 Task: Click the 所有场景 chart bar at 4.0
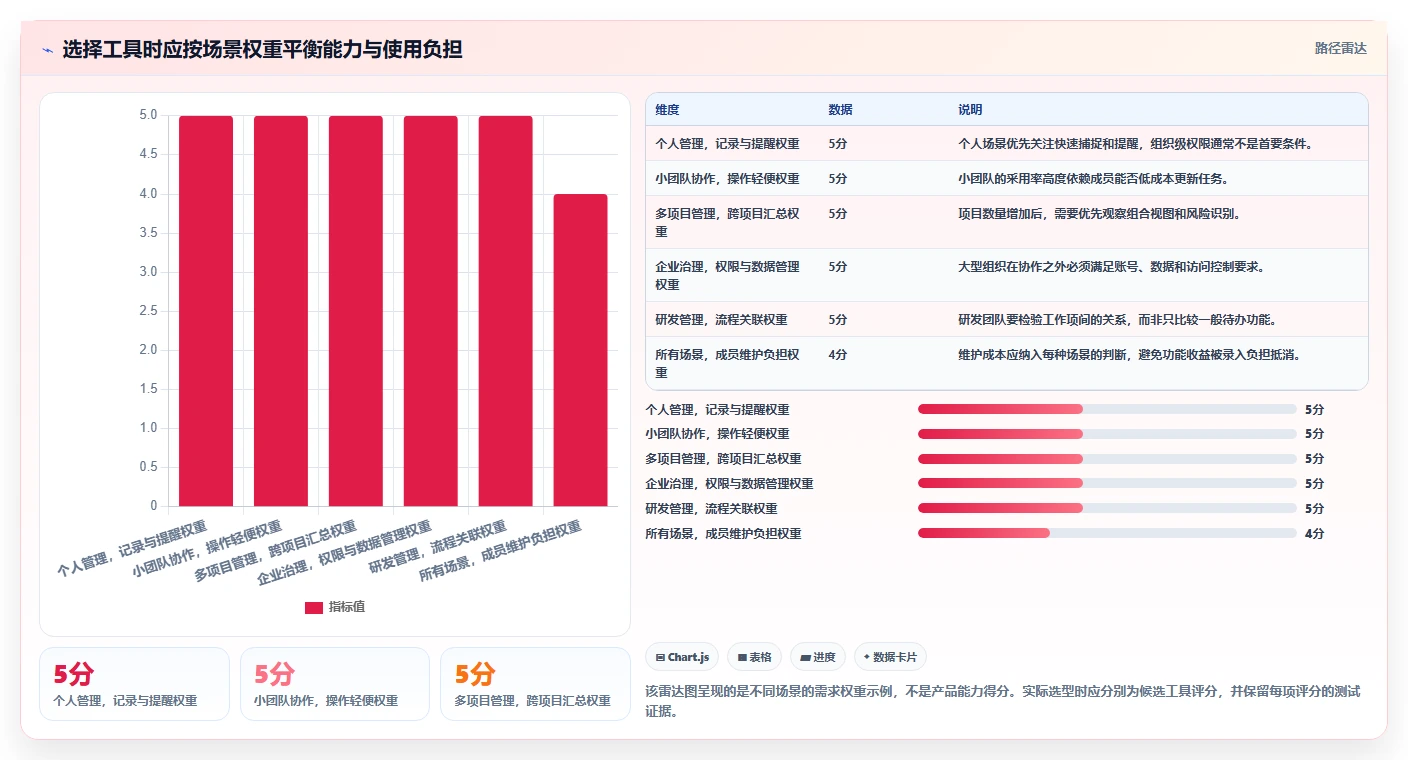[x=581, y=350]
